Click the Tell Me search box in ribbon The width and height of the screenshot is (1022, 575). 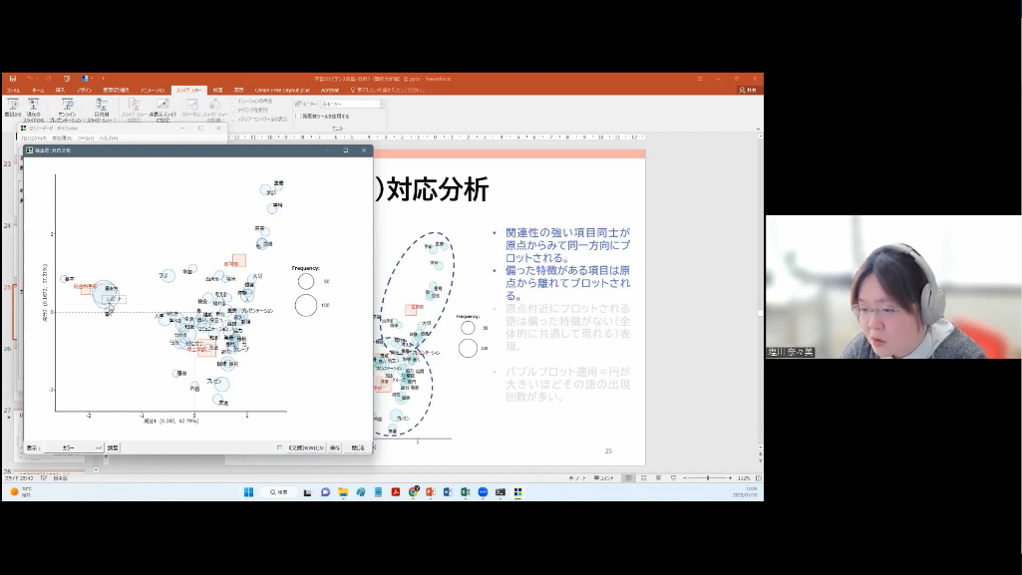click(388, 90)
